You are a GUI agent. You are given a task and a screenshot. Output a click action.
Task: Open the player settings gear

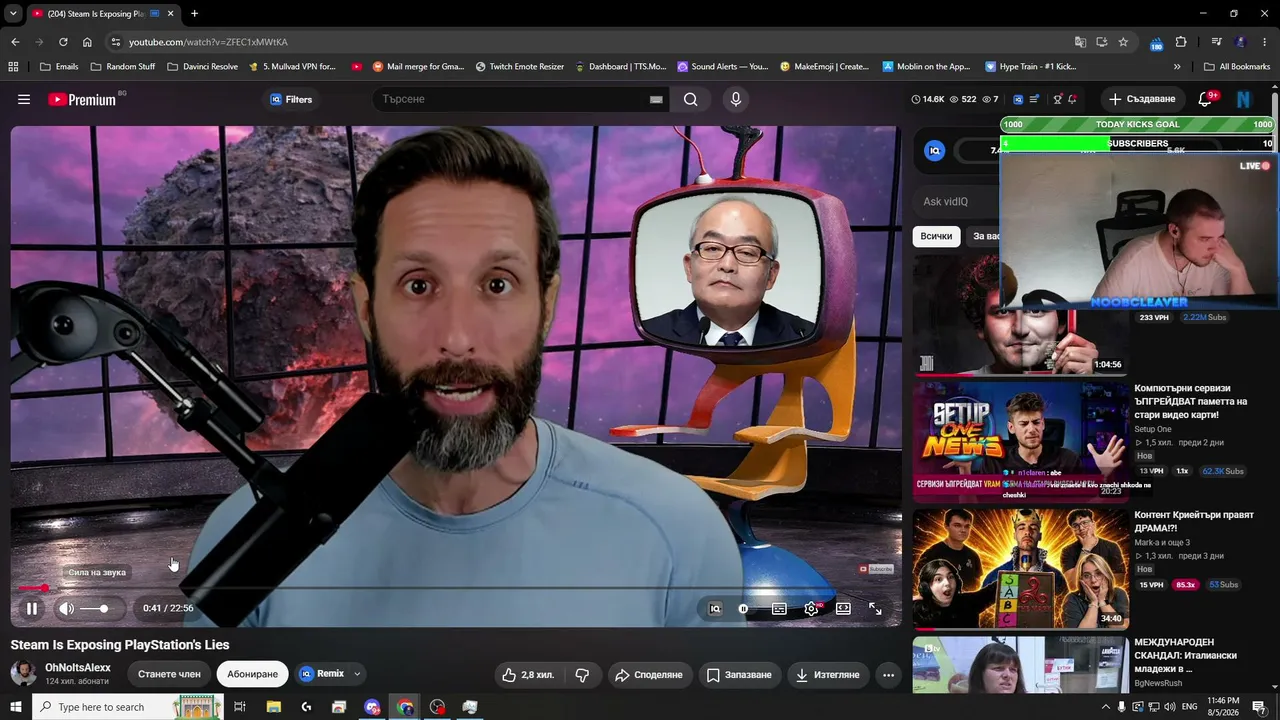pyautogui.click(x=811, y=608)
